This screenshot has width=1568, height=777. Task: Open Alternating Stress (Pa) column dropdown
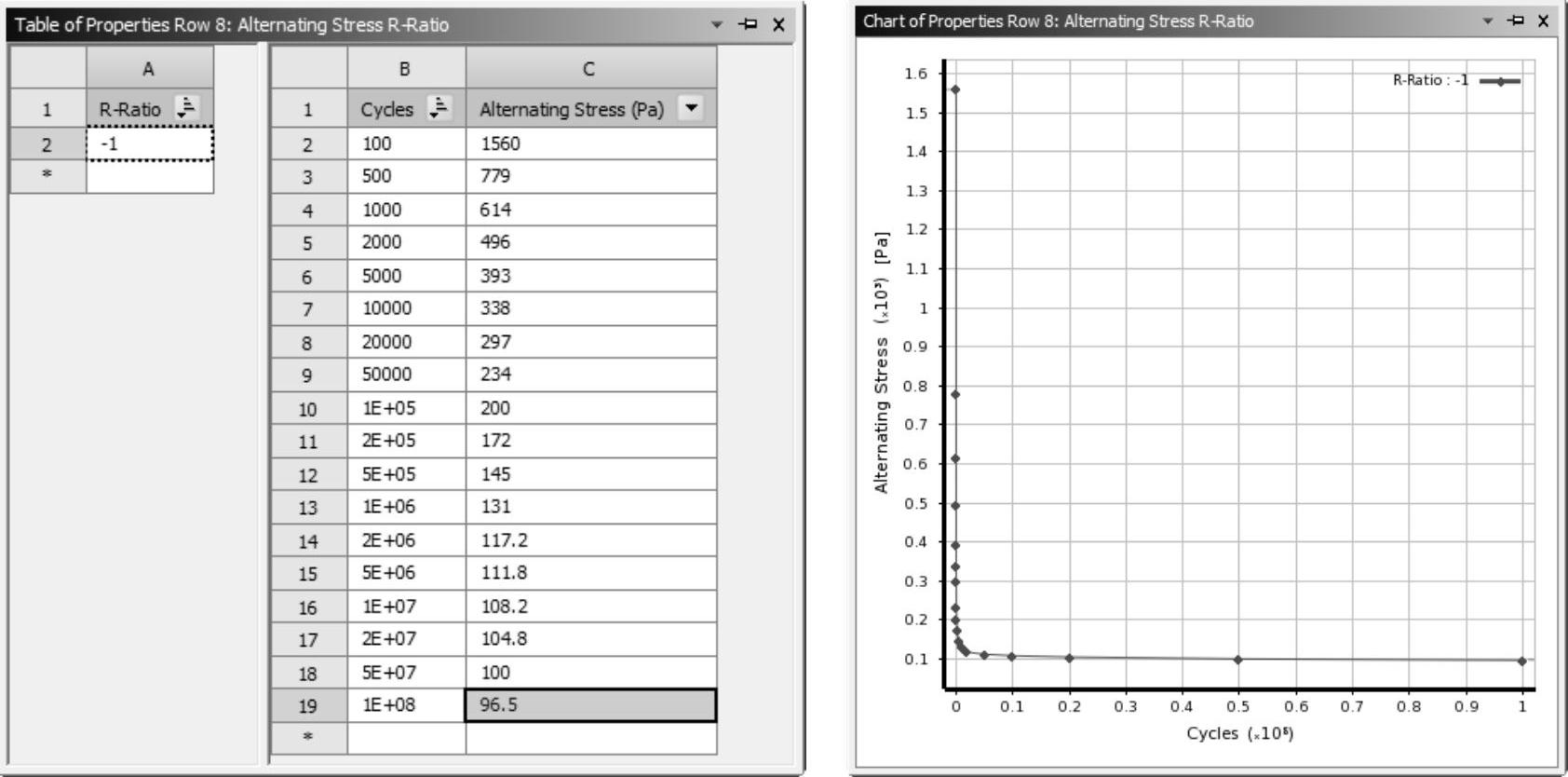pos(691,108)
